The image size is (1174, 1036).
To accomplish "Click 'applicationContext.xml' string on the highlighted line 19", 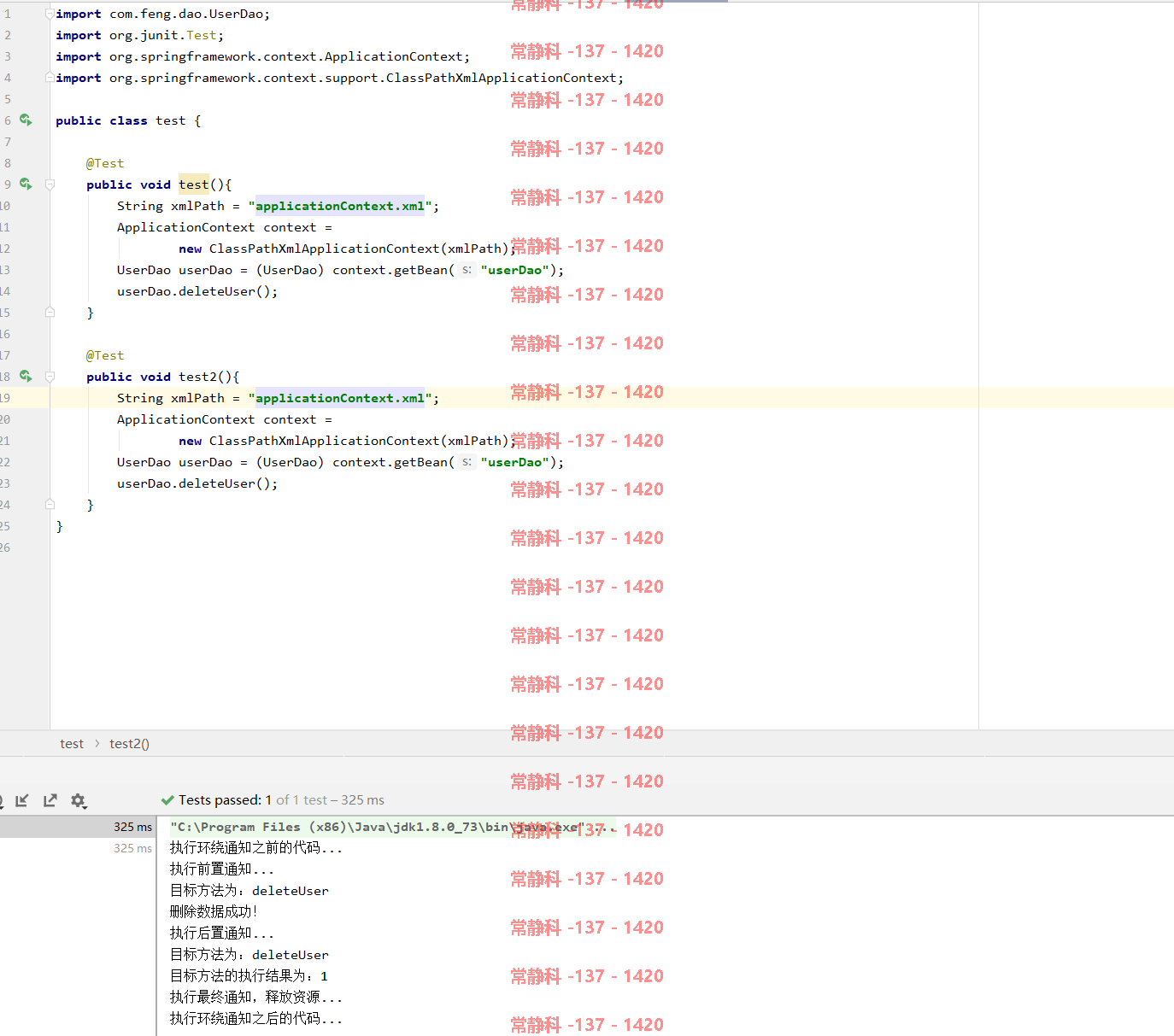I will point(340,398).
